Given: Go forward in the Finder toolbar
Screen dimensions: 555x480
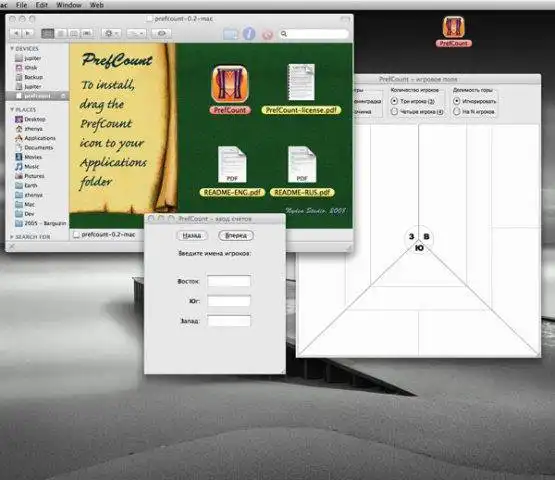Looking at the screenshot, I should [x=28, y=33].
